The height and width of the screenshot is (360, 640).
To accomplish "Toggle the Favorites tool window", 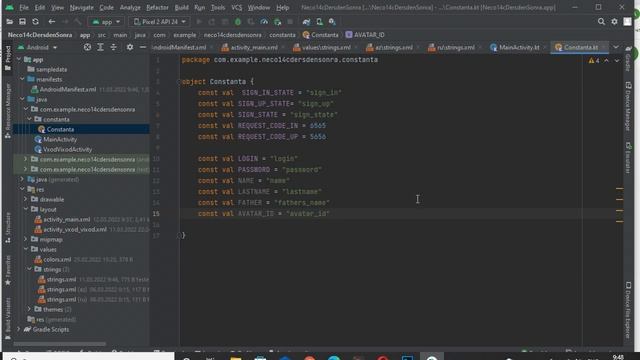I will coord(8,270).
